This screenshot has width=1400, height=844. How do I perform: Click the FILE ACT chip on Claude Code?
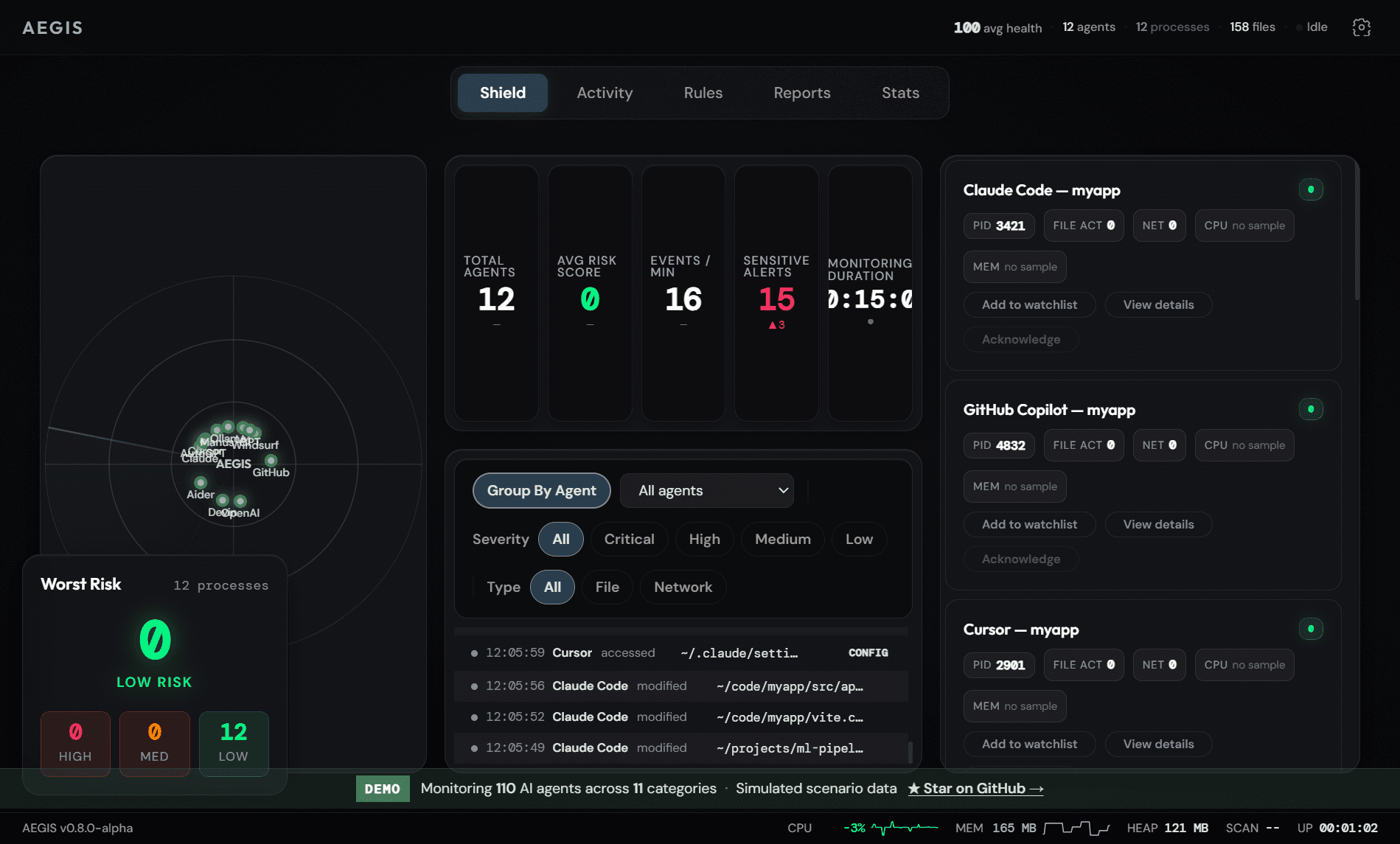(1084, 226)
